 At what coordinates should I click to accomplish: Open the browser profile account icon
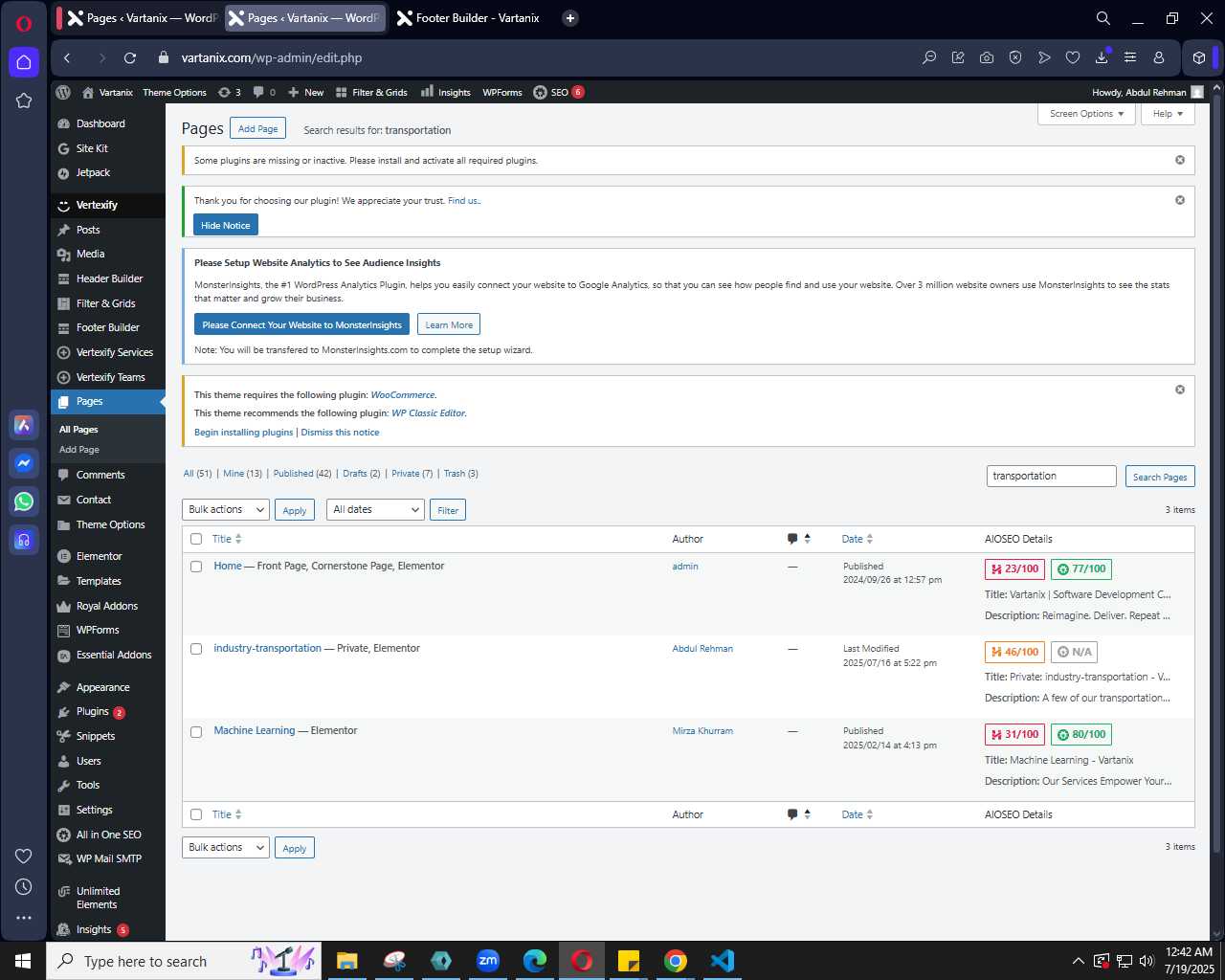[1159, 57]
